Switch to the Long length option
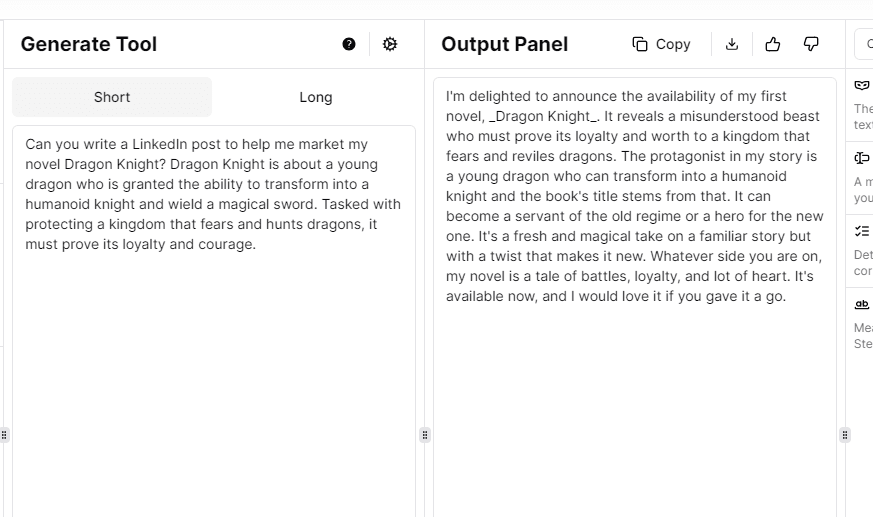This screenshot has width=873, height=517. click(x=316, y=97)
